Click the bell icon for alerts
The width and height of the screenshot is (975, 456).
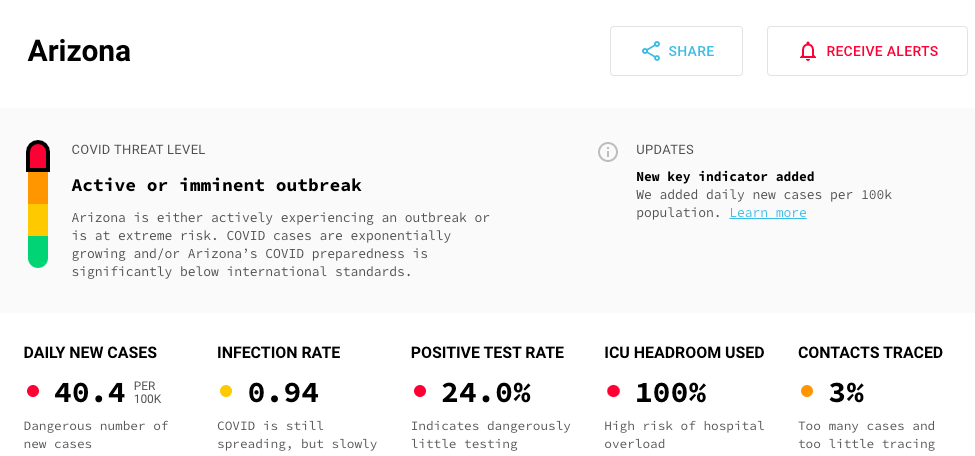click(808, 51)
